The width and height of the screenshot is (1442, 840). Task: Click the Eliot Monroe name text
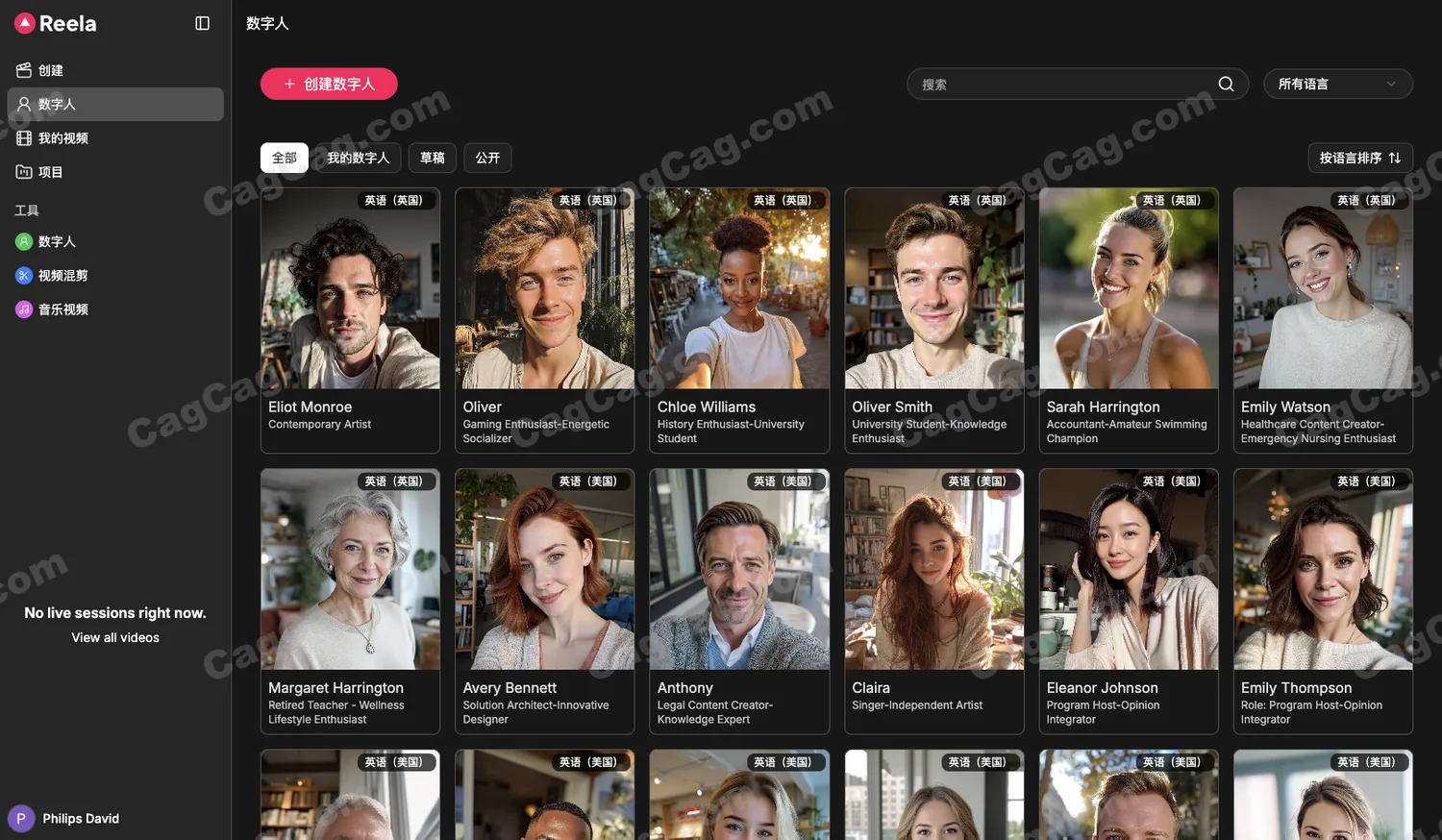click(x=311, y=408)
